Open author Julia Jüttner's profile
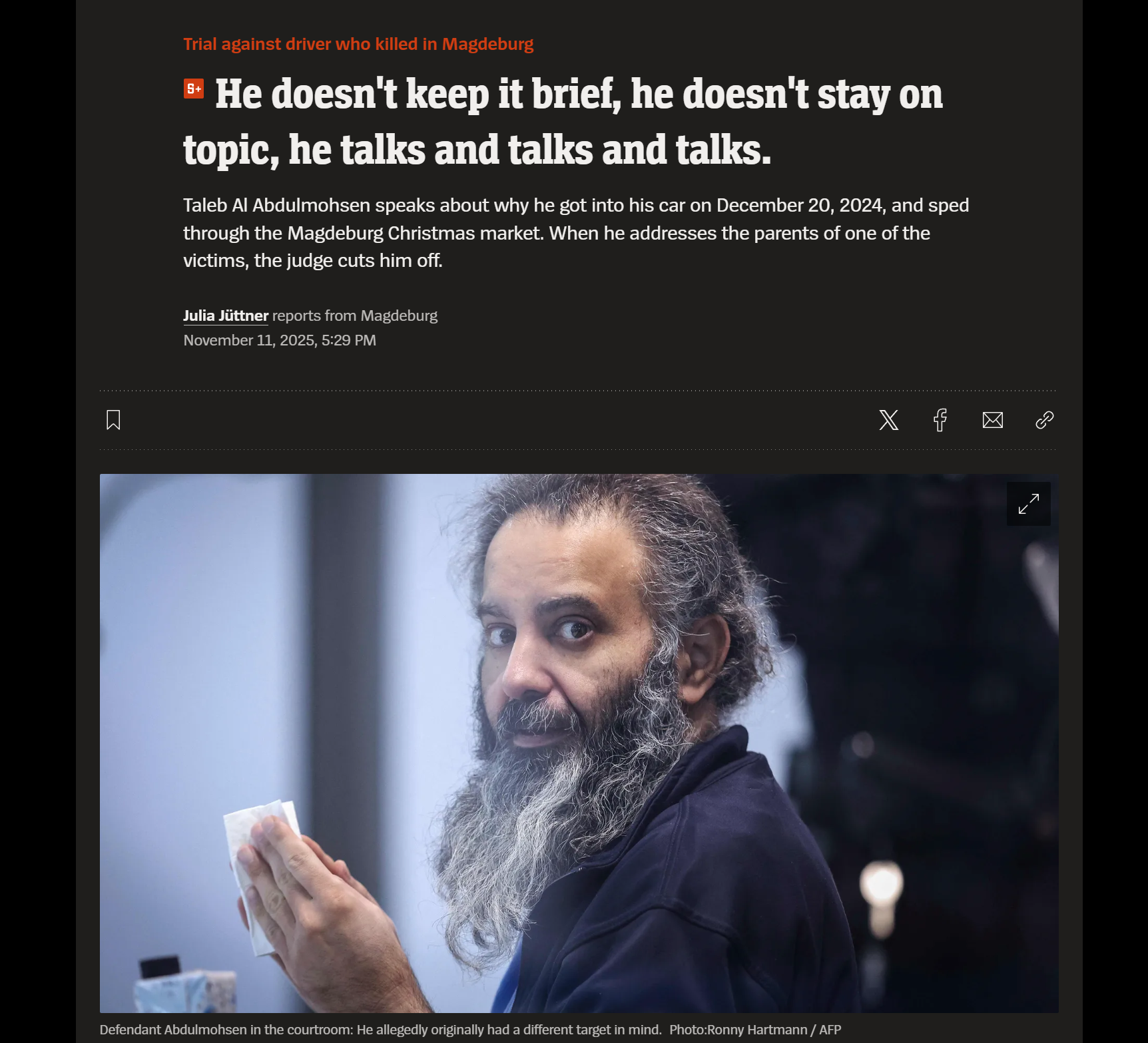 point(226,315)
